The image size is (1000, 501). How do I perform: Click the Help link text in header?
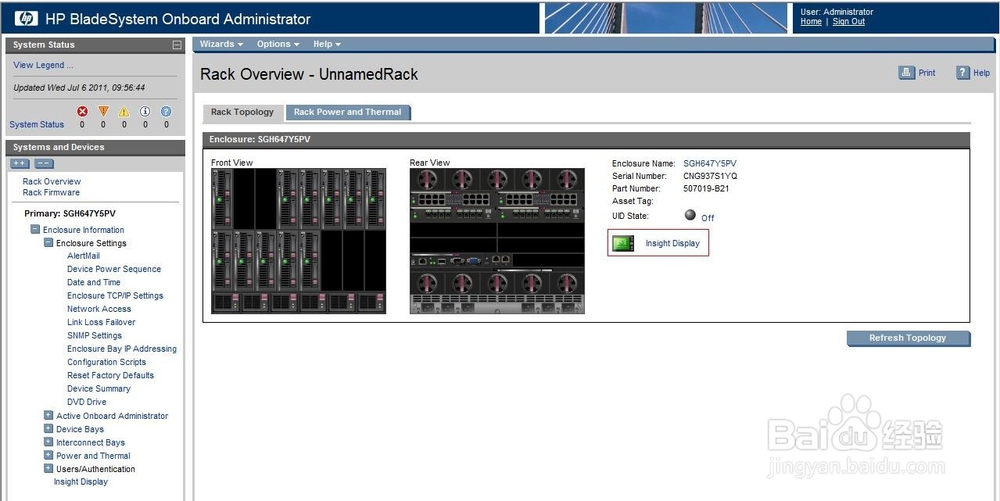point(982,73)
